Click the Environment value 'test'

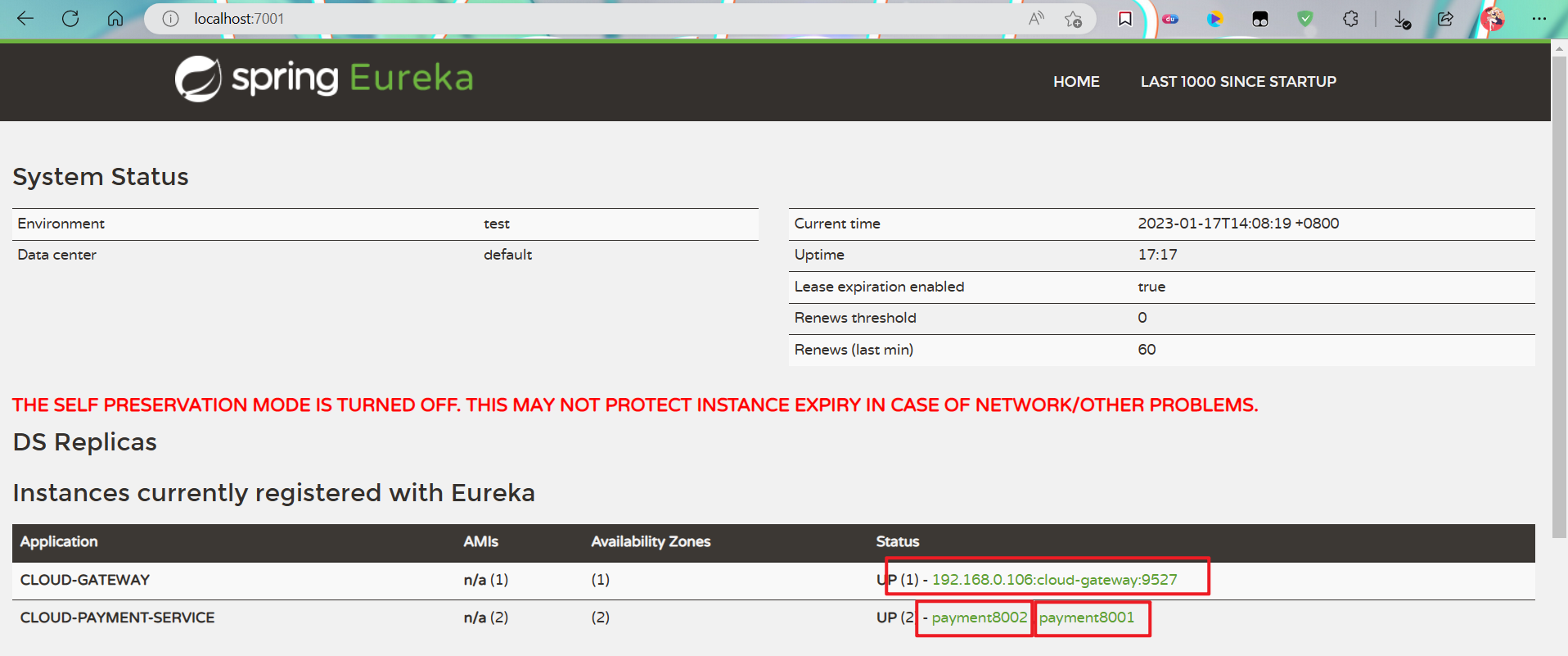pos(497,224)
